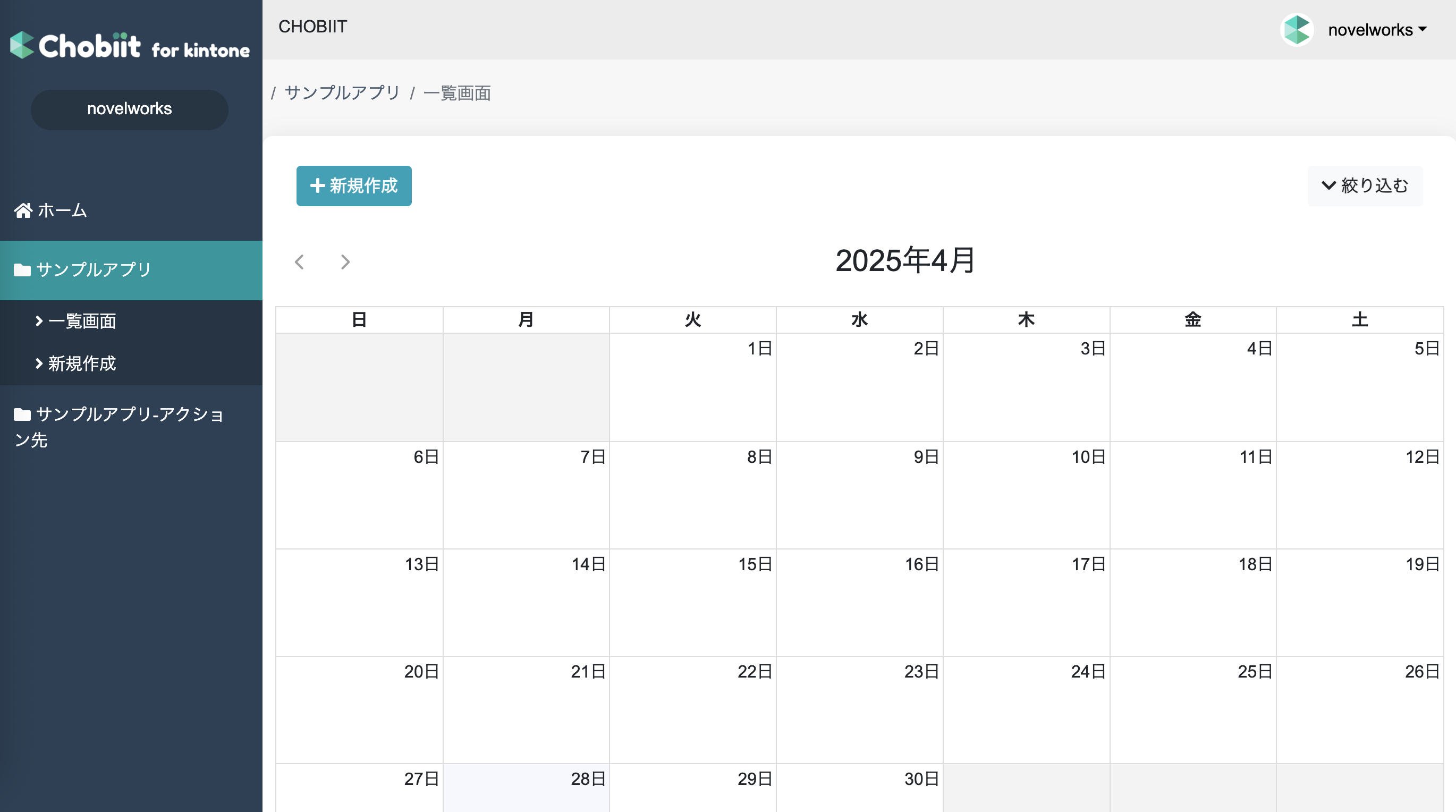Select サンプルアプリ in the sidebar
The width and height of the screenshot is (1456, 812).
[x=131, y=270]
